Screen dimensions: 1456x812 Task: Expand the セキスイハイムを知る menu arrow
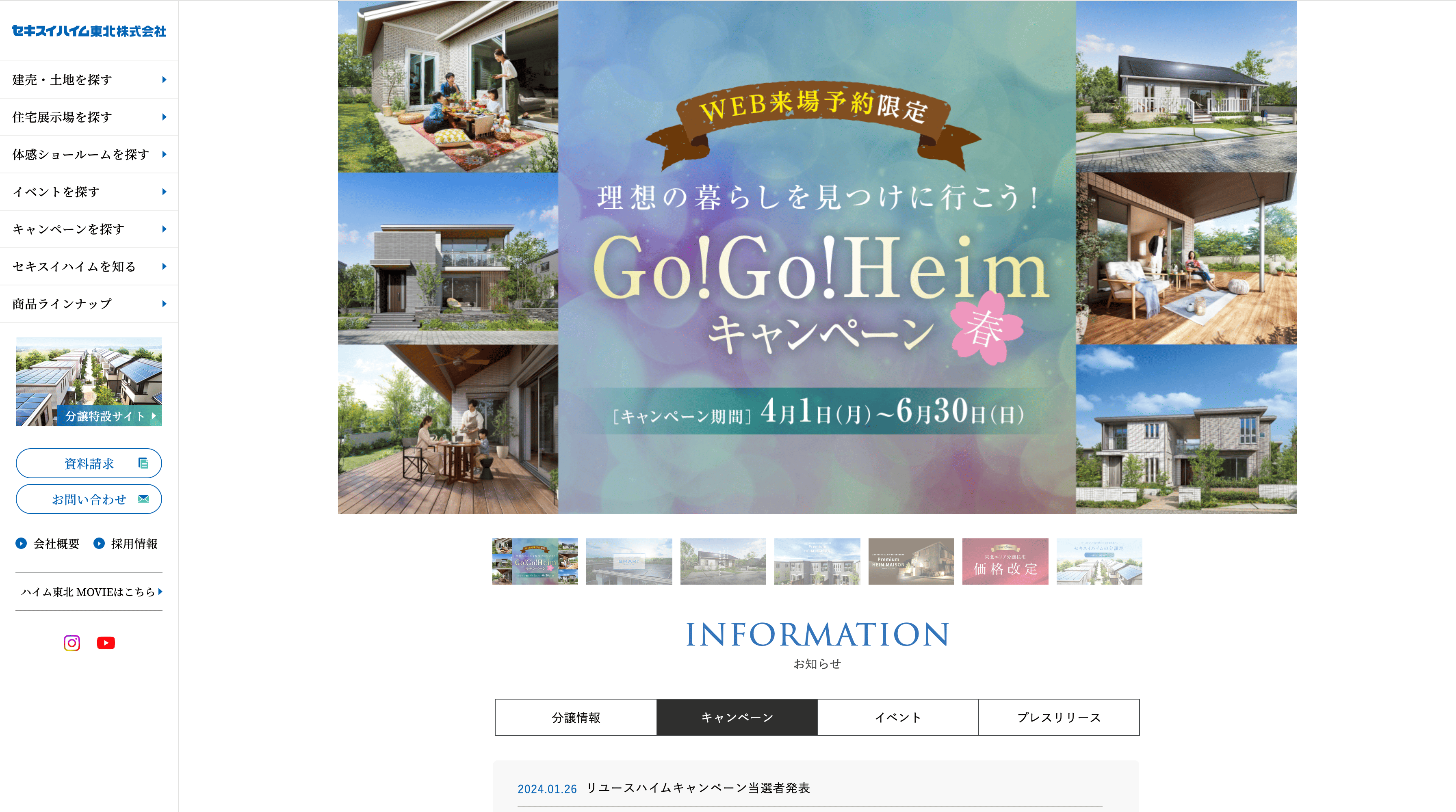pos(164,266)
